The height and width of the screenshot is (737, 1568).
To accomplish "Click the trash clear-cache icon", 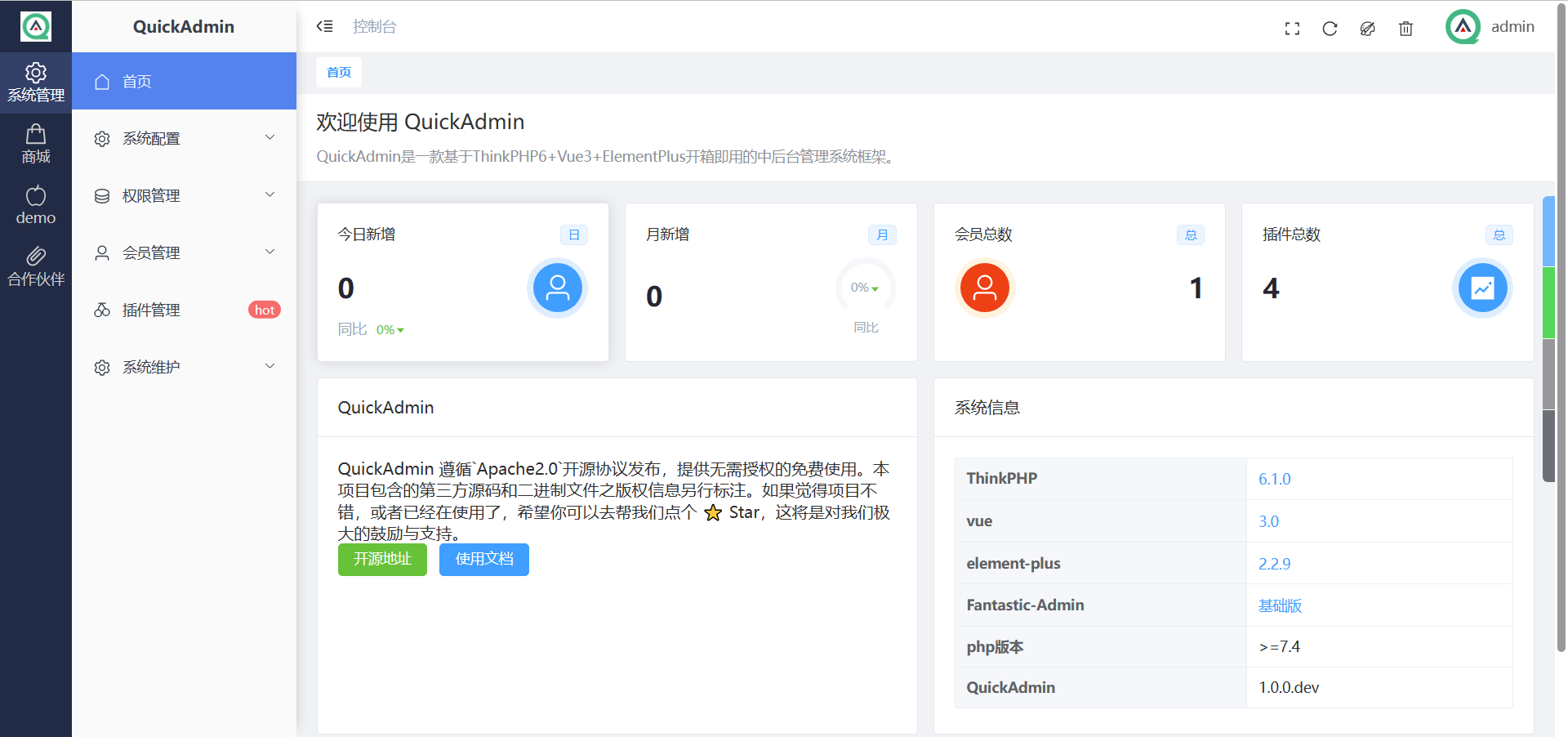I will pyautogui.click(x=1405, y=29).
